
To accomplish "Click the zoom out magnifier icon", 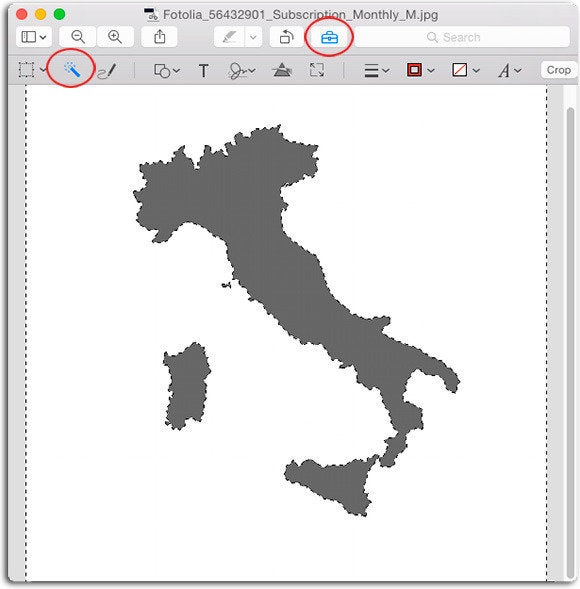I will coord(78,37).
